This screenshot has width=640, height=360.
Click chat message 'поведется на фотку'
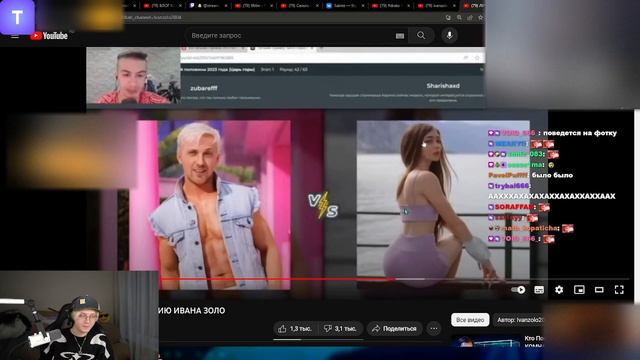(580, 133)
